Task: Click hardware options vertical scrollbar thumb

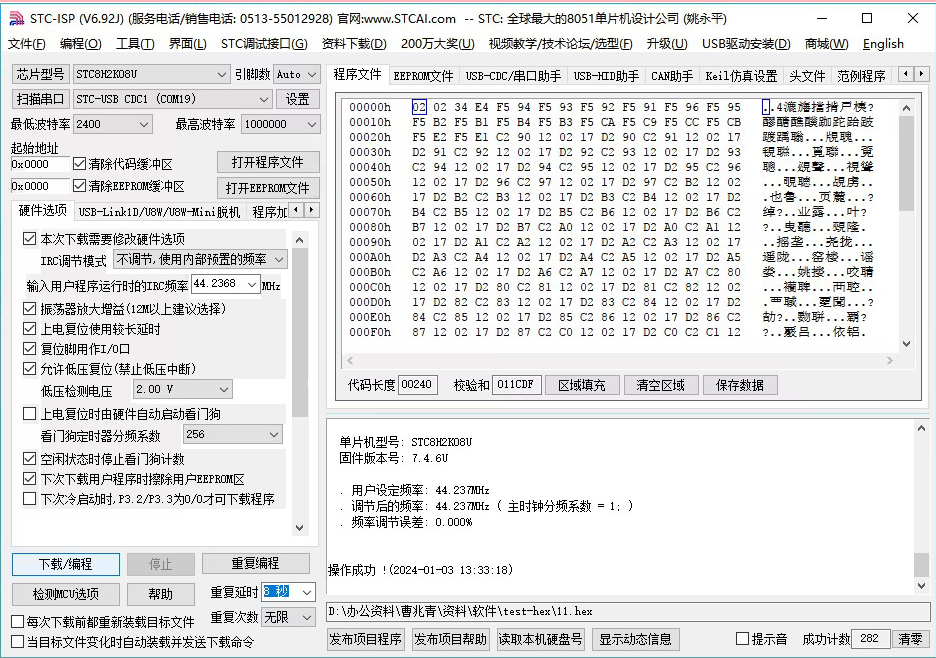Action: [x=300, y=332]
